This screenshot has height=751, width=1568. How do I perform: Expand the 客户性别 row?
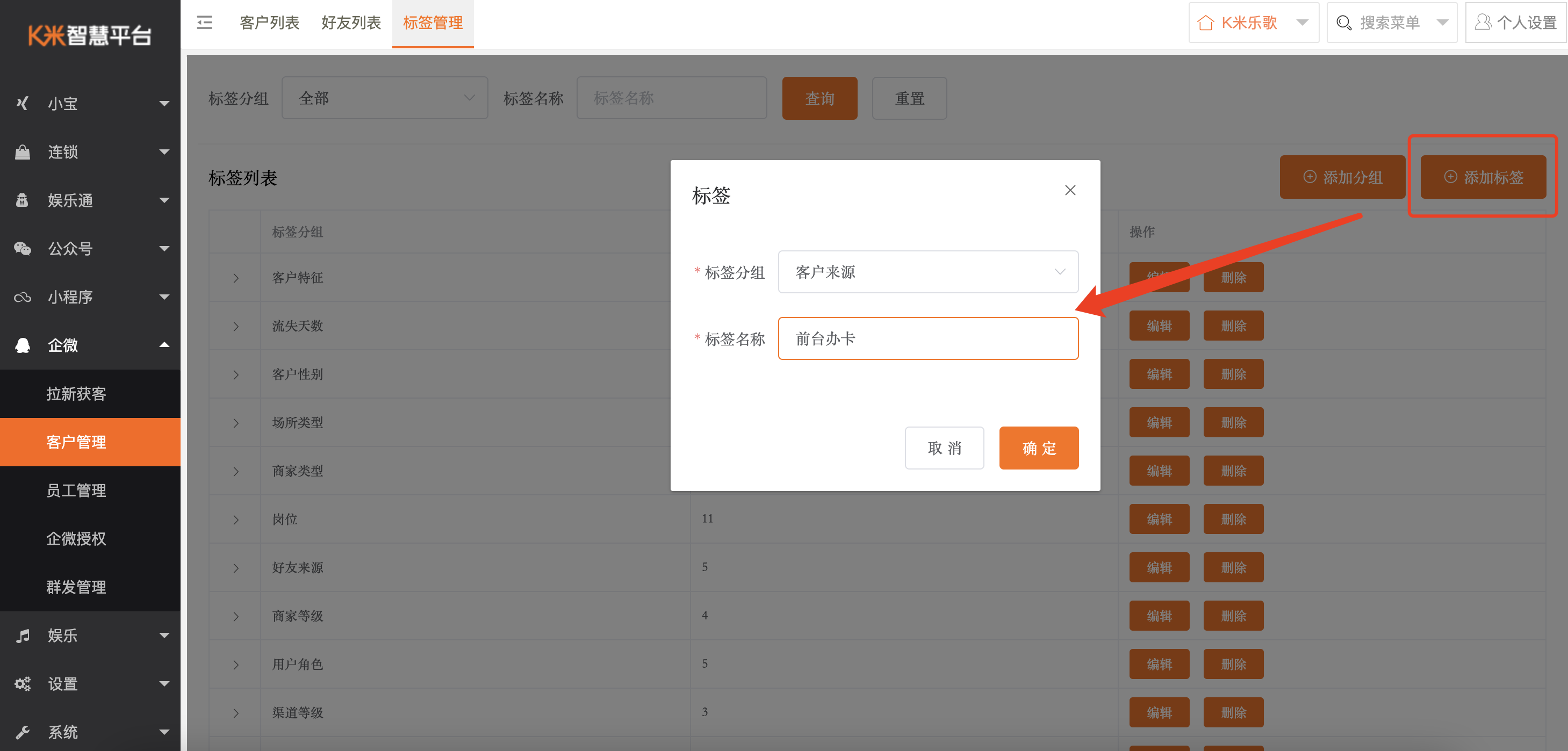(x=235, y=375)
